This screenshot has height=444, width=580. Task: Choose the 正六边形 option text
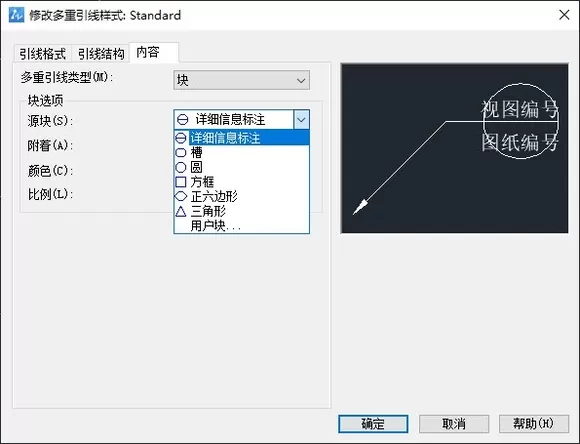coord(214,196)
